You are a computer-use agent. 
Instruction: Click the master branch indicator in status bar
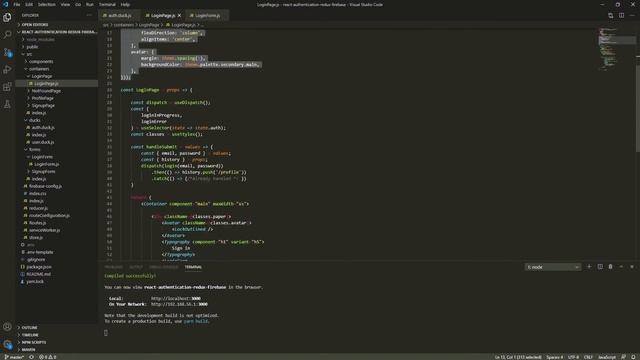coord(14,357)
